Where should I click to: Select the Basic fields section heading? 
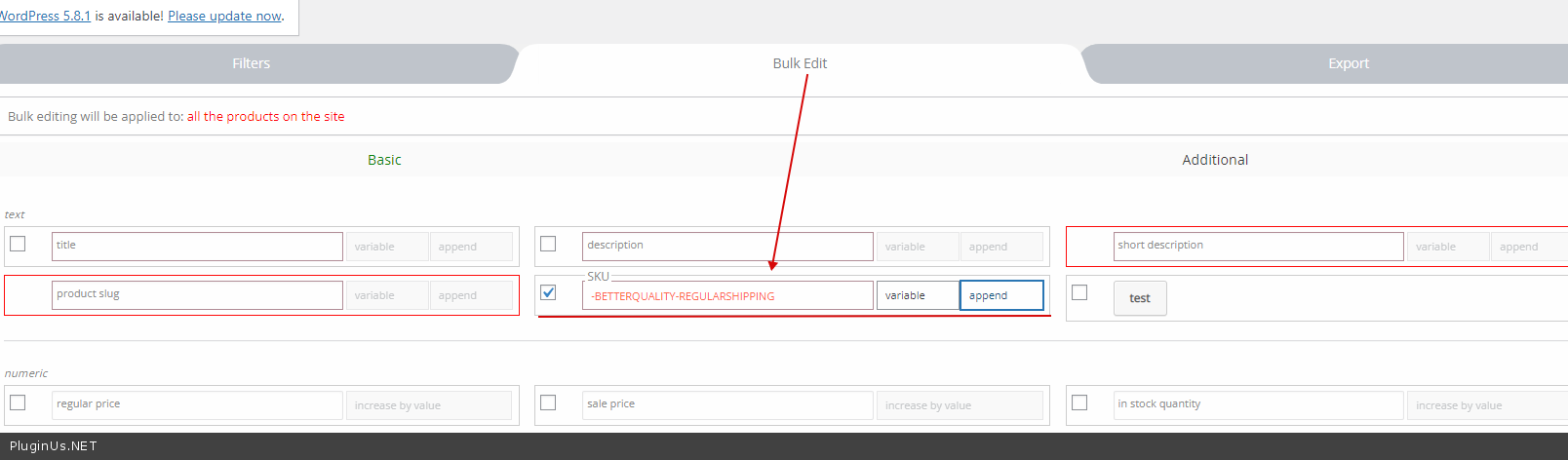(384, 160)
